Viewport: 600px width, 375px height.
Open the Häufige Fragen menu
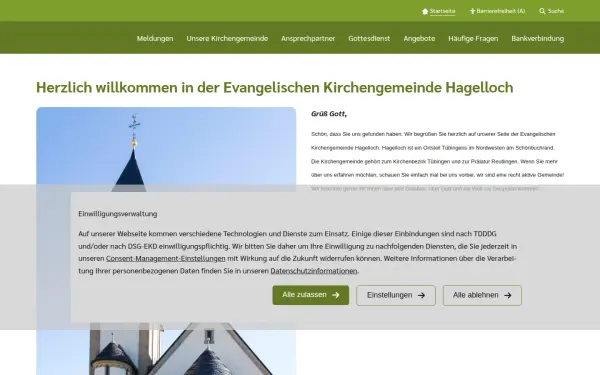pos(473,39)
